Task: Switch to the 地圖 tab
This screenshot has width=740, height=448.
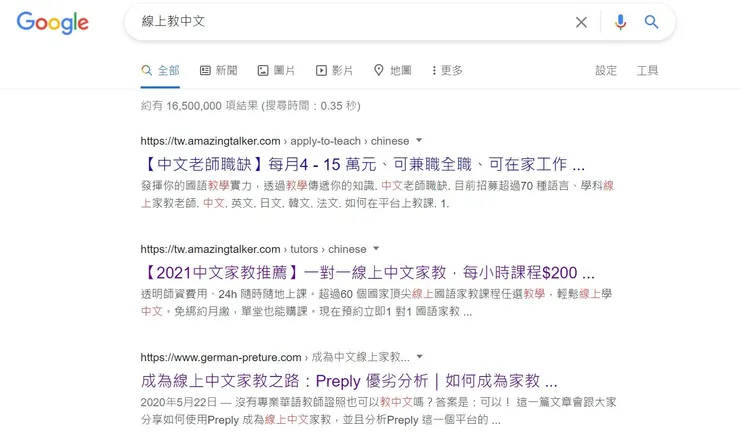Action: (393, 70)
